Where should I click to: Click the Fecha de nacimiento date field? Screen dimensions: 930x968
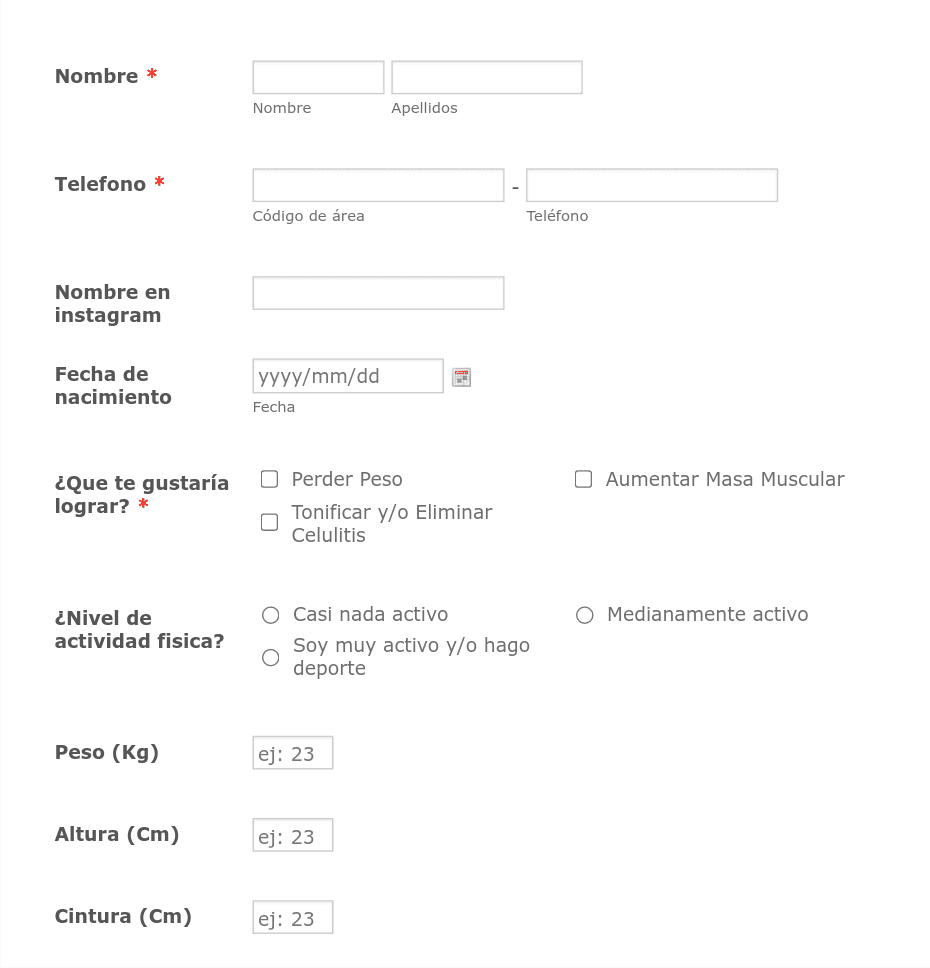click(x=347, y=376)
